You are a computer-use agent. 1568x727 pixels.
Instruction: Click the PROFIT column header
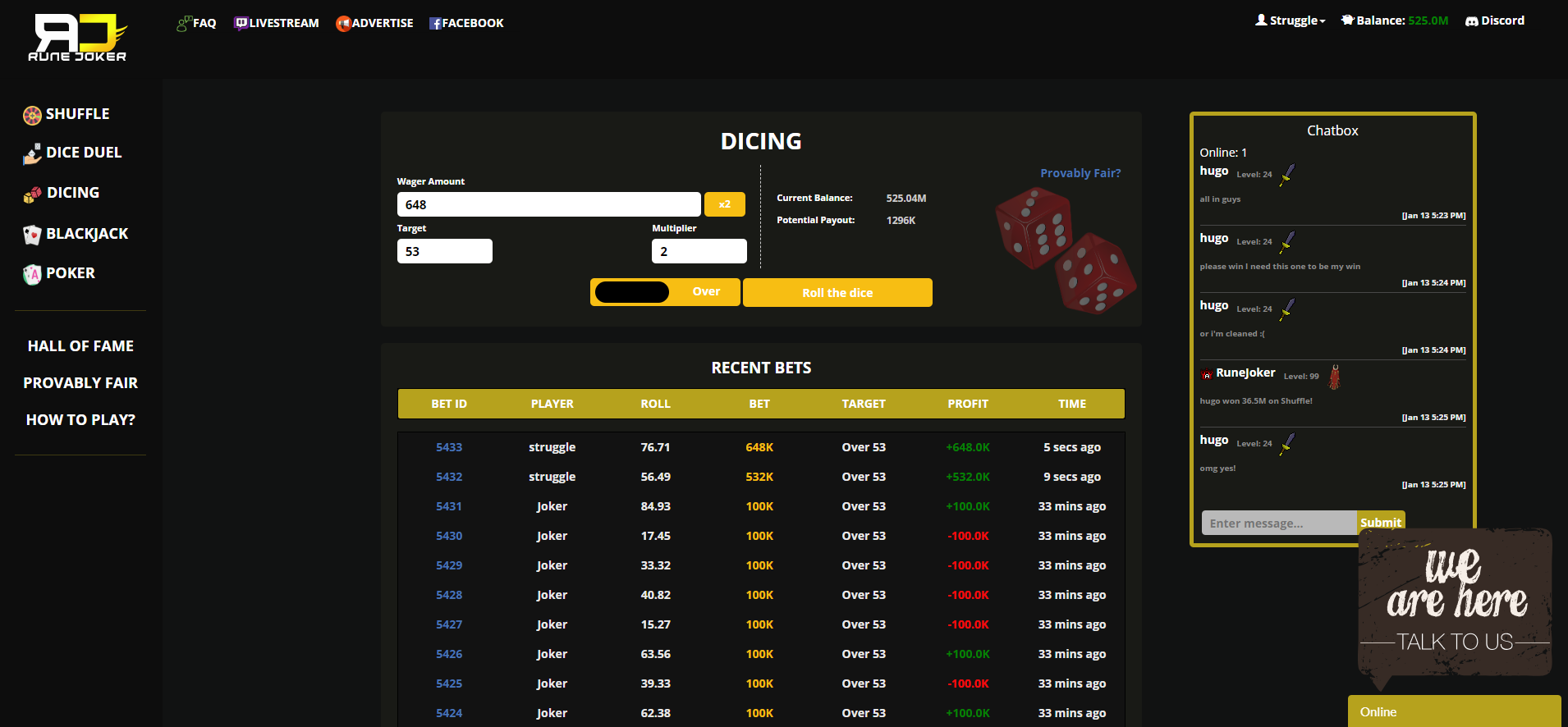(968, 404)
